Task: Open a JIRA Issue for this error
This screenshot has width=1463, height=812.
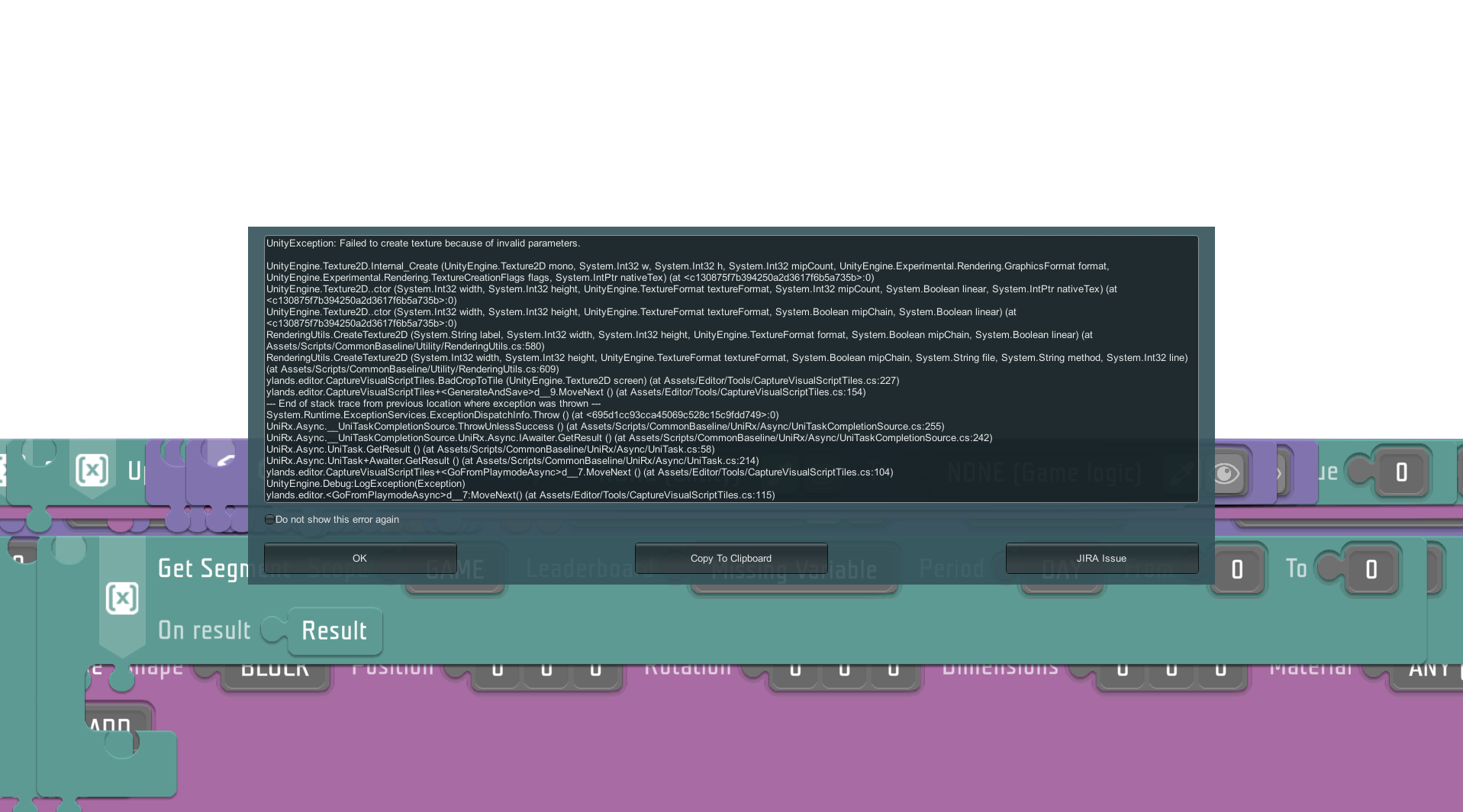Action: [1101, 558]
